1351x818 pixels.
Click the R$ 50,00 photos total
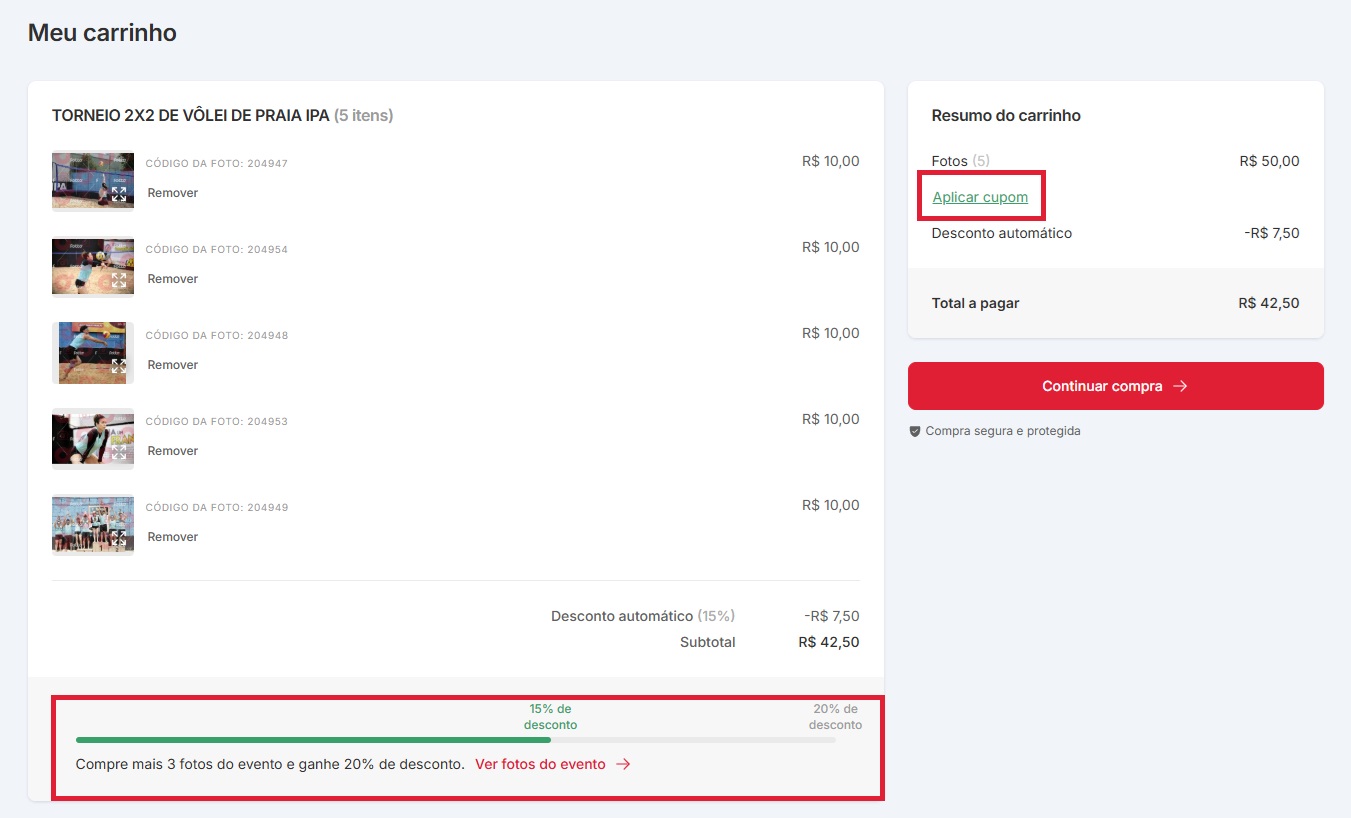pyautogui.click(x=1269, y=161)
